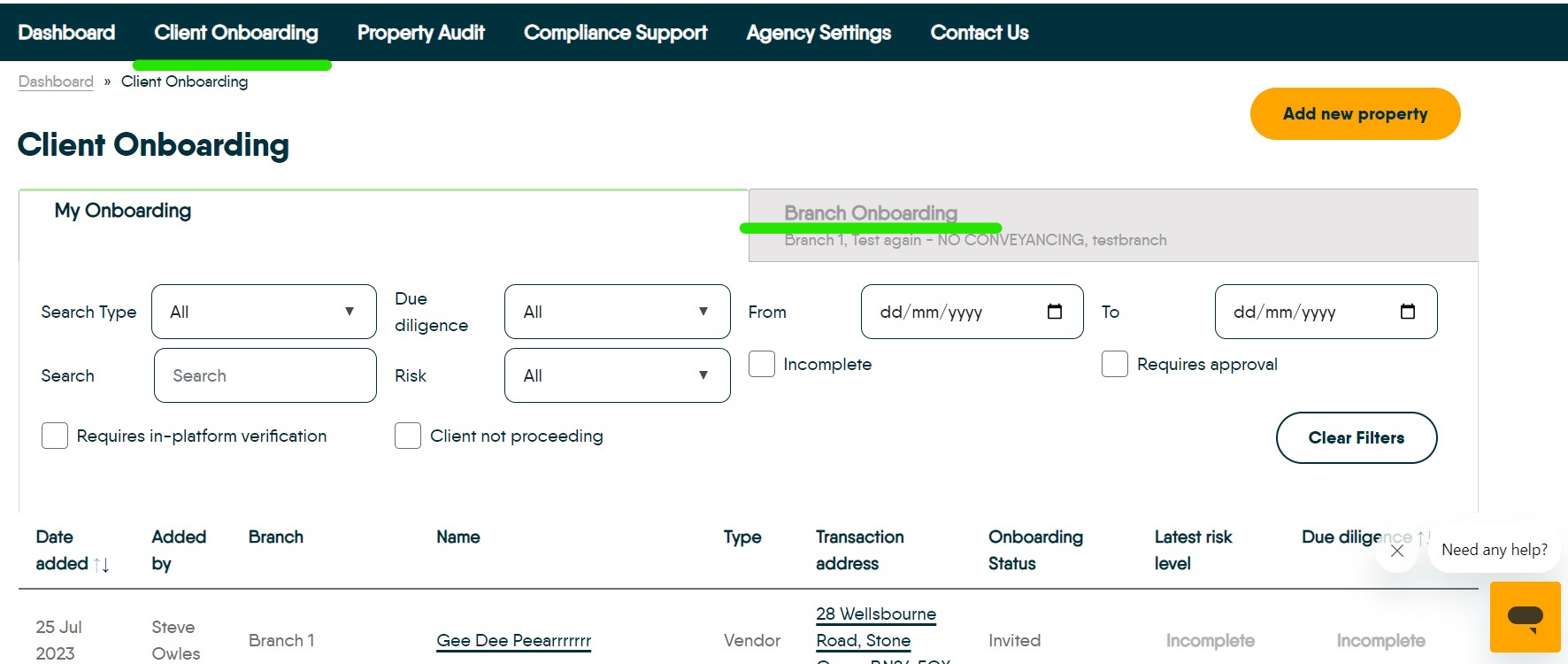Viewport: 1568px width, 664px height.
Task: Click the 'Vendor' type cell
Action: [751, 640]
